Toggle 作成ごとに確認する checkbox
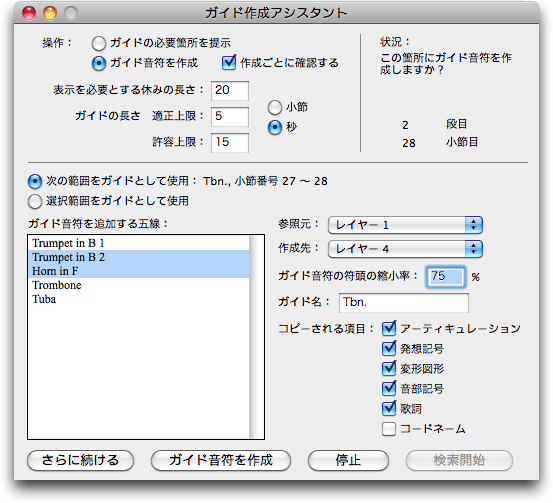 tap(229, 63)
